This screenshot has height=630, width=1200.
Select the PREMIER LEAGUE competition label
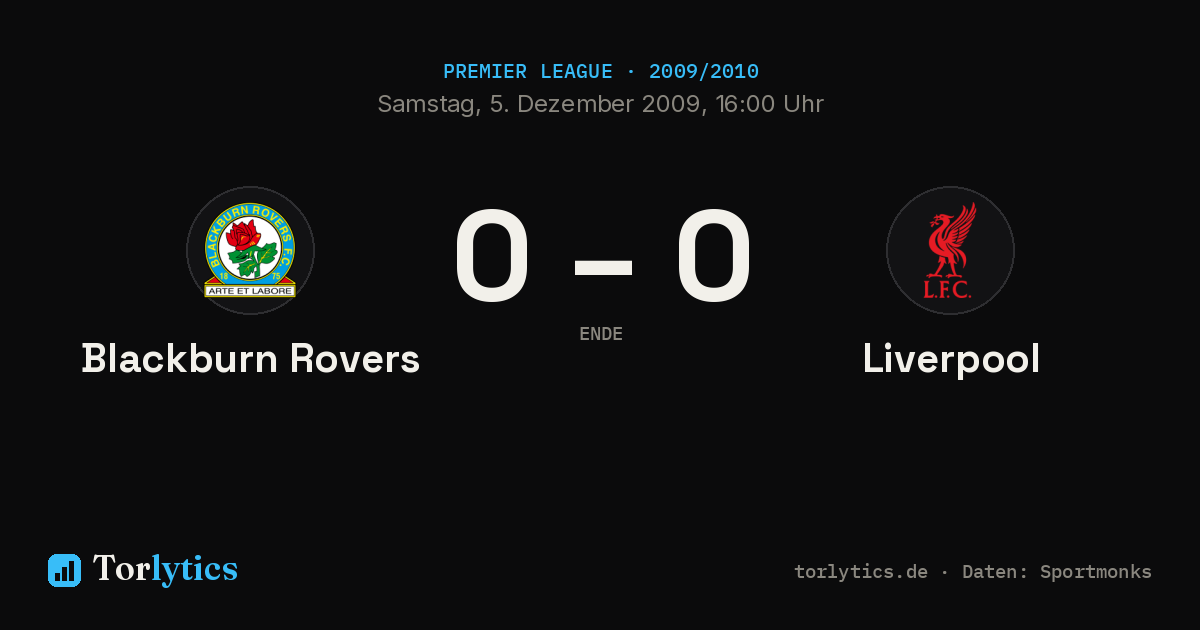[528, 72]
